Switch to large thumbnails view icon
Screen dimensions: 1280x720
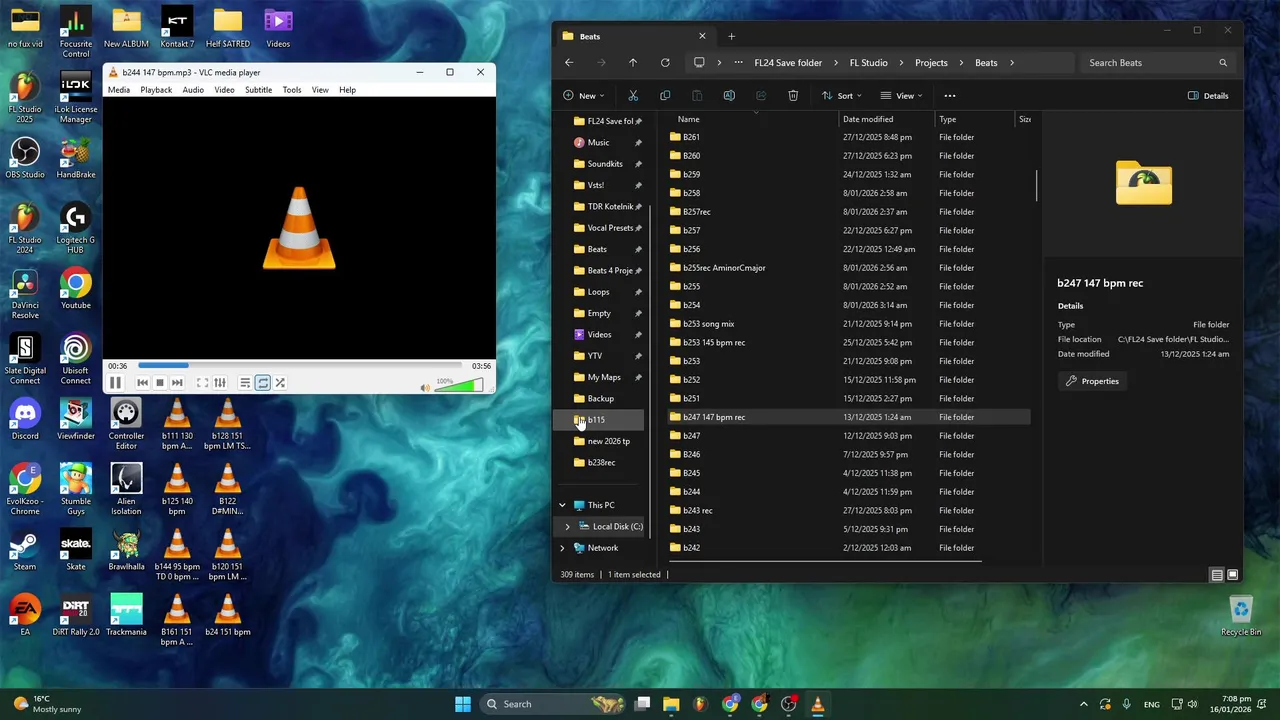1233,575
